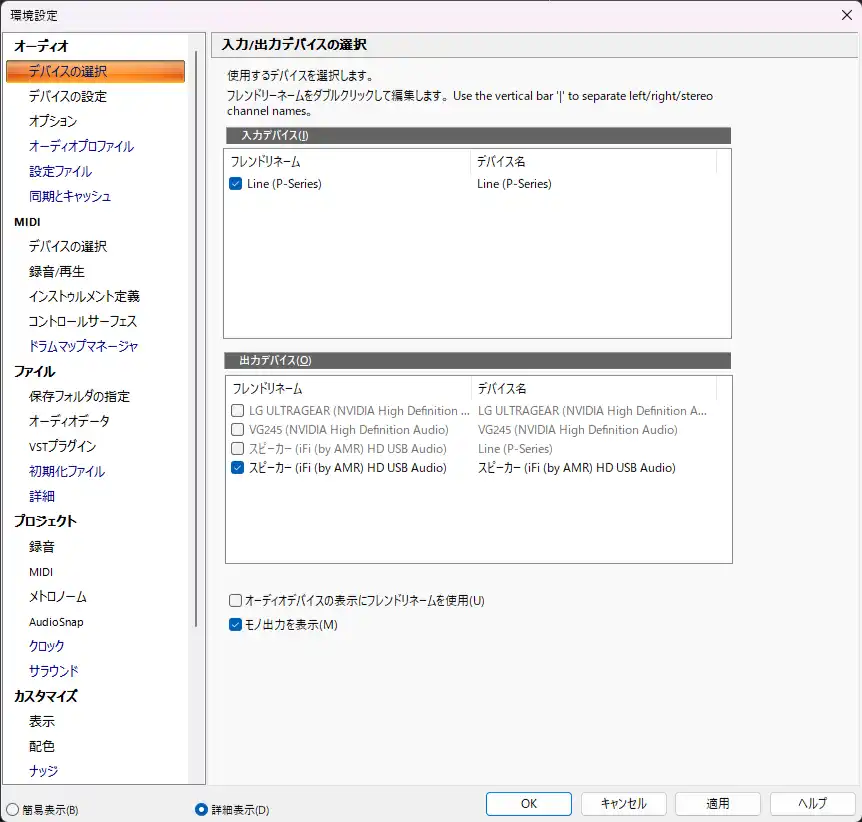Apply settings with the 適用 button
The width and height of the screenshot is (862, 822).
(717, 804)
